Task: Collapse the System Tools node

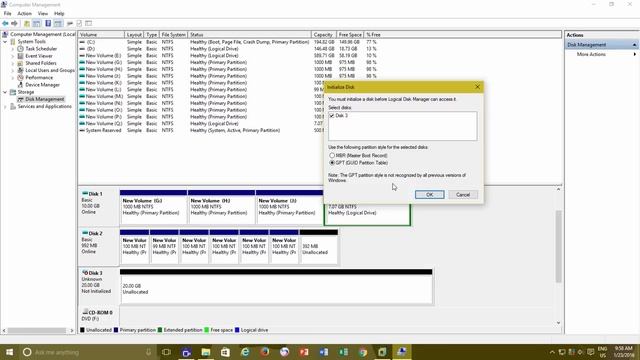Action: [x=5, y=42]
